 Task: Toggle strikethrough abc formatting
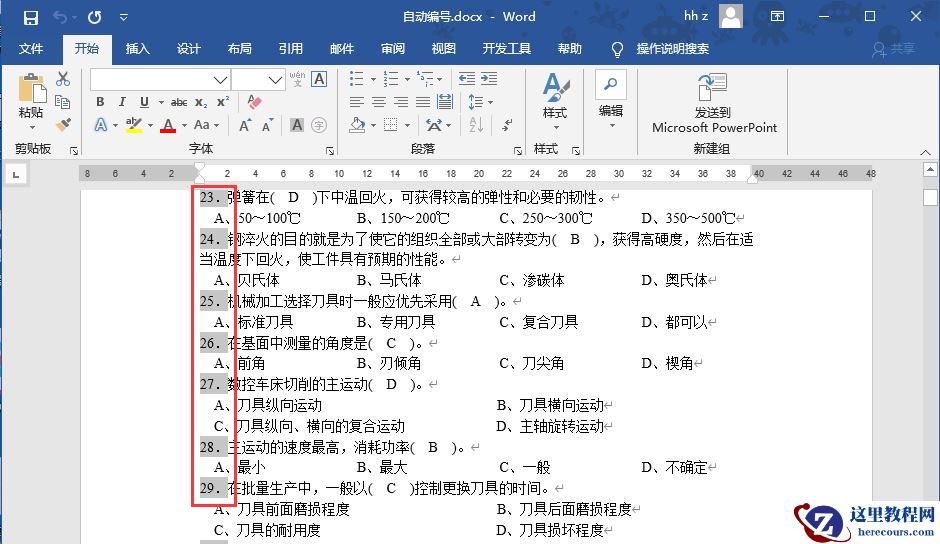click(179, 103)
